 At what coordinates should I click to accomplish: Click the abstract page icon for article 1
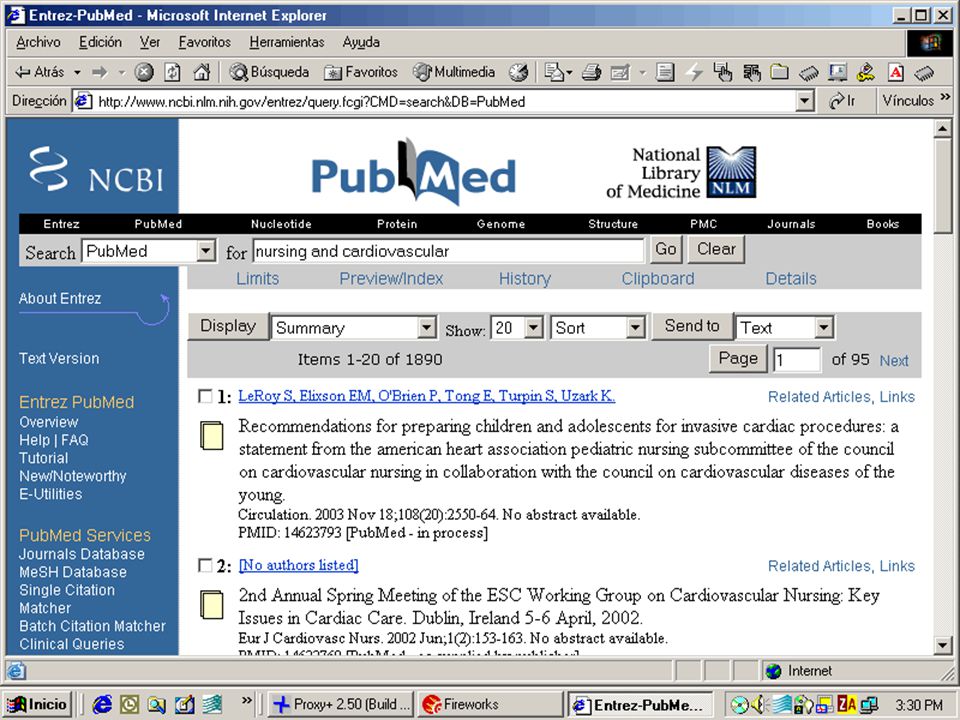(x=212, y=435)
